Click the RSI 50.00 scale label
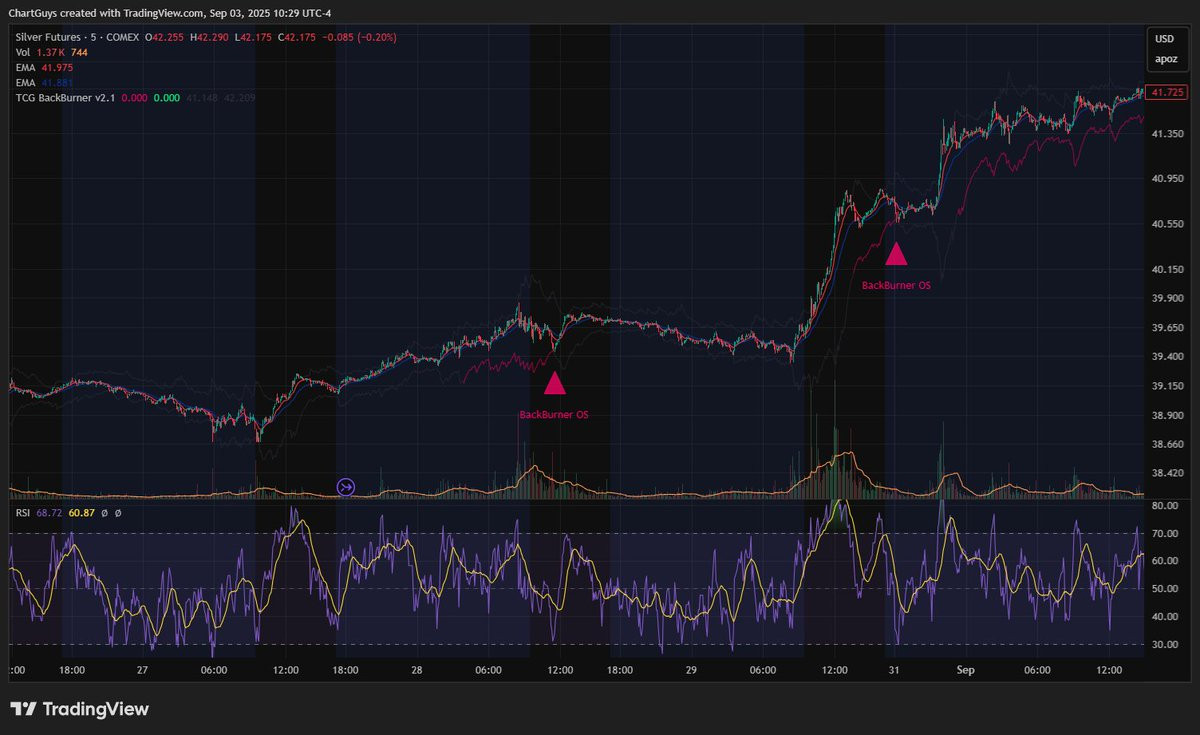The image size is (1200, 735). 1165,589
